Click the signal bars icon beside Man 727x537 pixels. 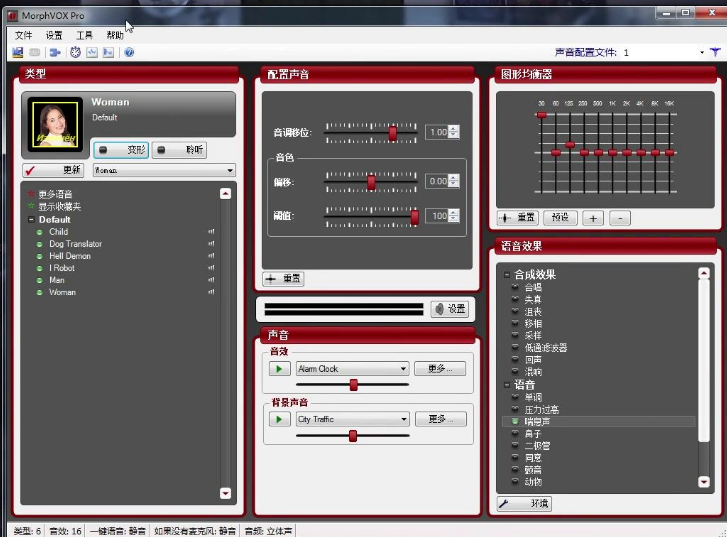point(211,280)
